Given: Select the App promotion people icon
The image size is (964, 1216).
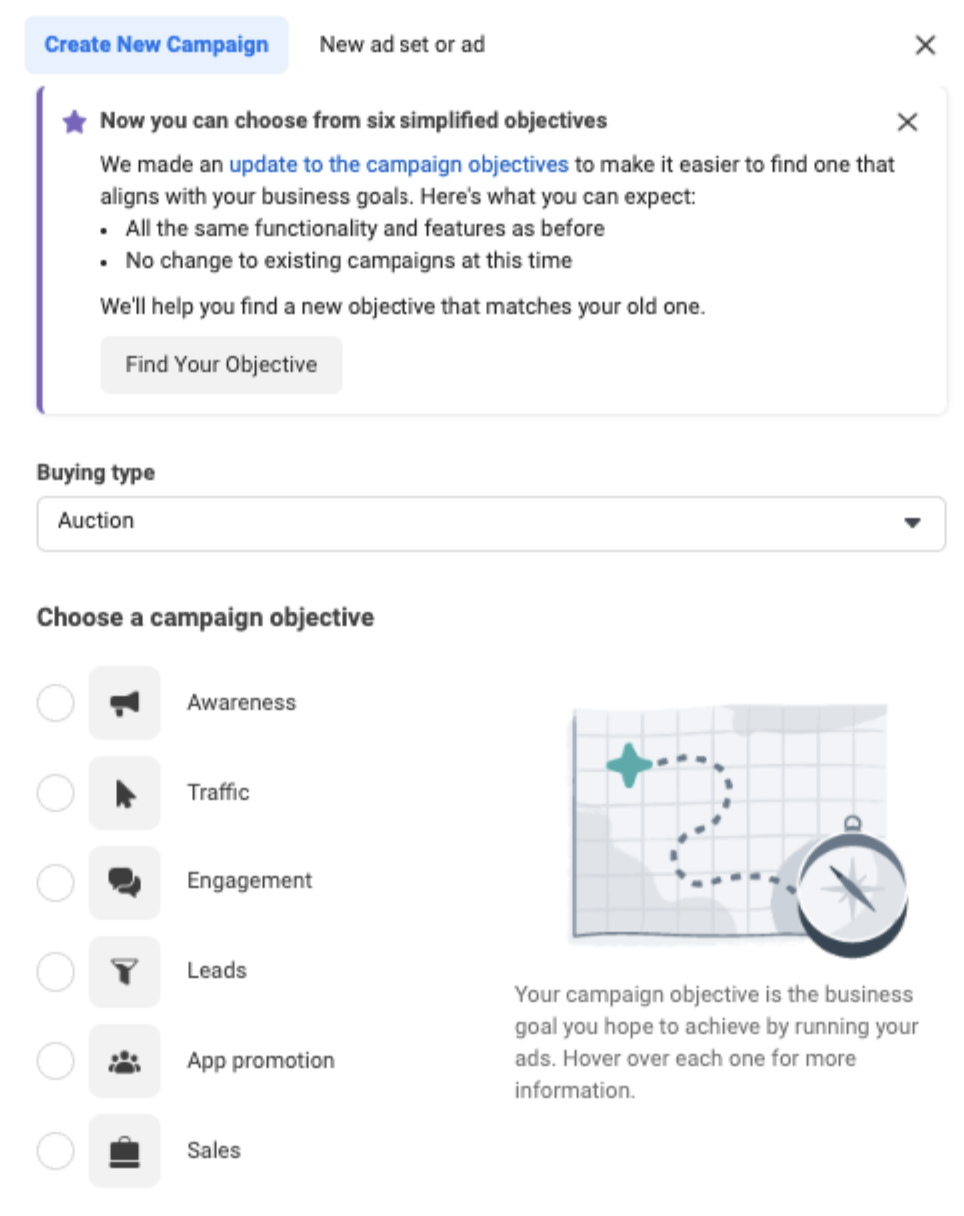Looking at the screenshot, I should 123,1060.
